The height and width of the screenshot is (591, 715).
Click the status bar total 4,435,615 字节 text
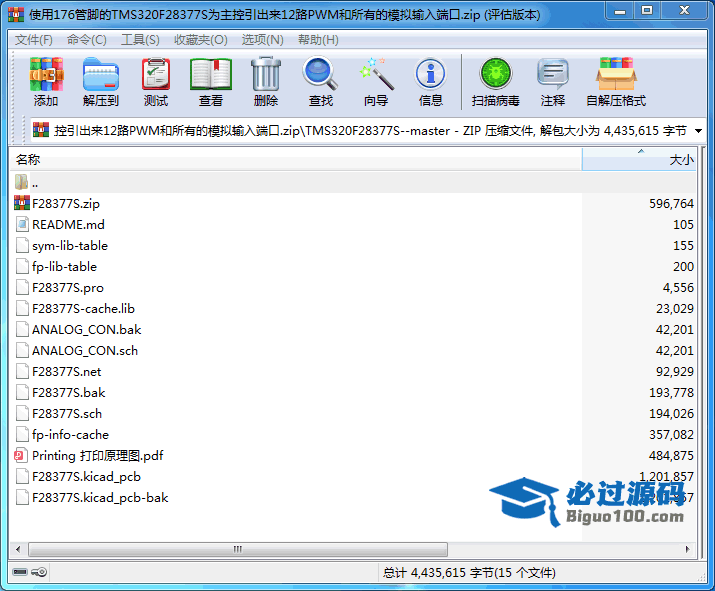coord(469,572)
